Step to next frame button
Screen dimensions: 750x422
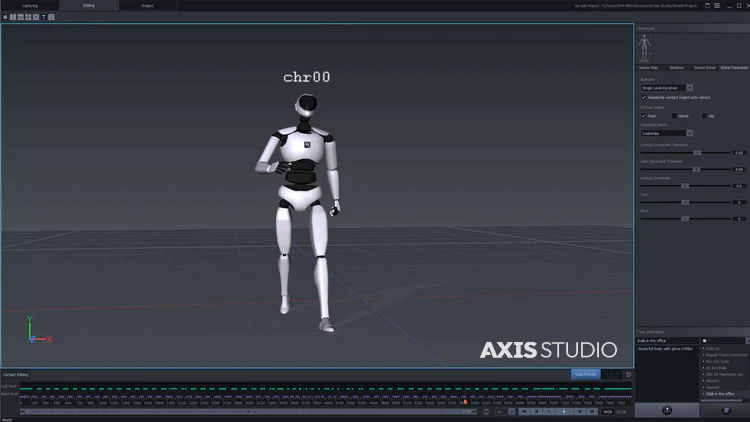click(580, 411)
